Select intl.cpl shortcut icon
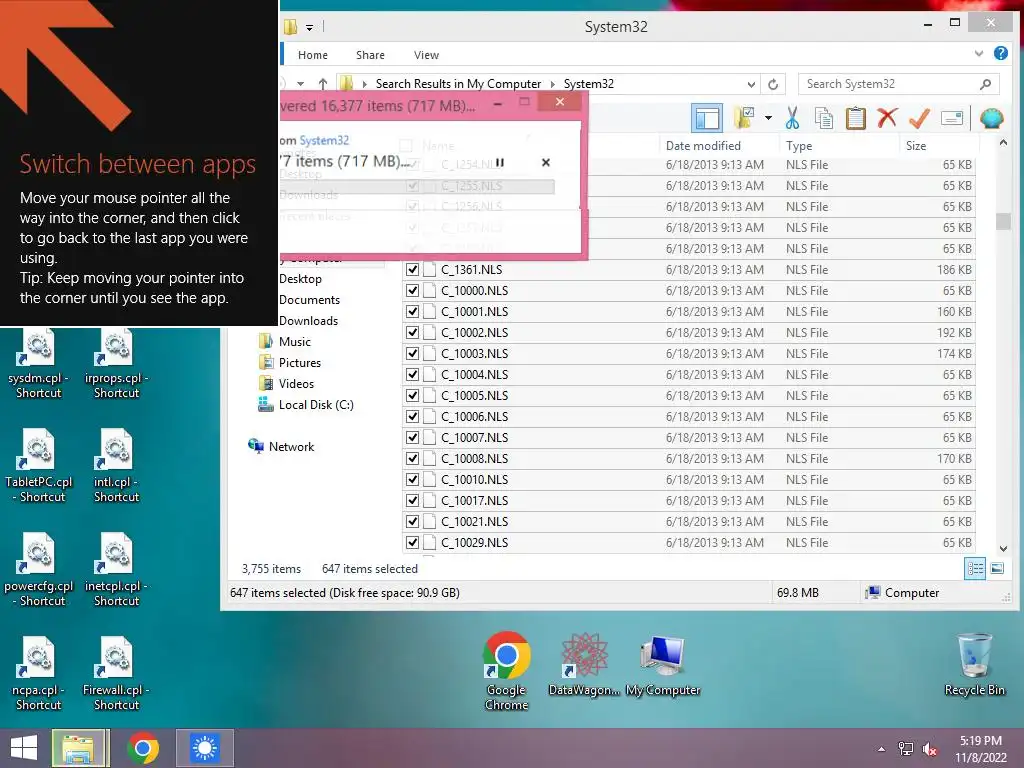 116,466
